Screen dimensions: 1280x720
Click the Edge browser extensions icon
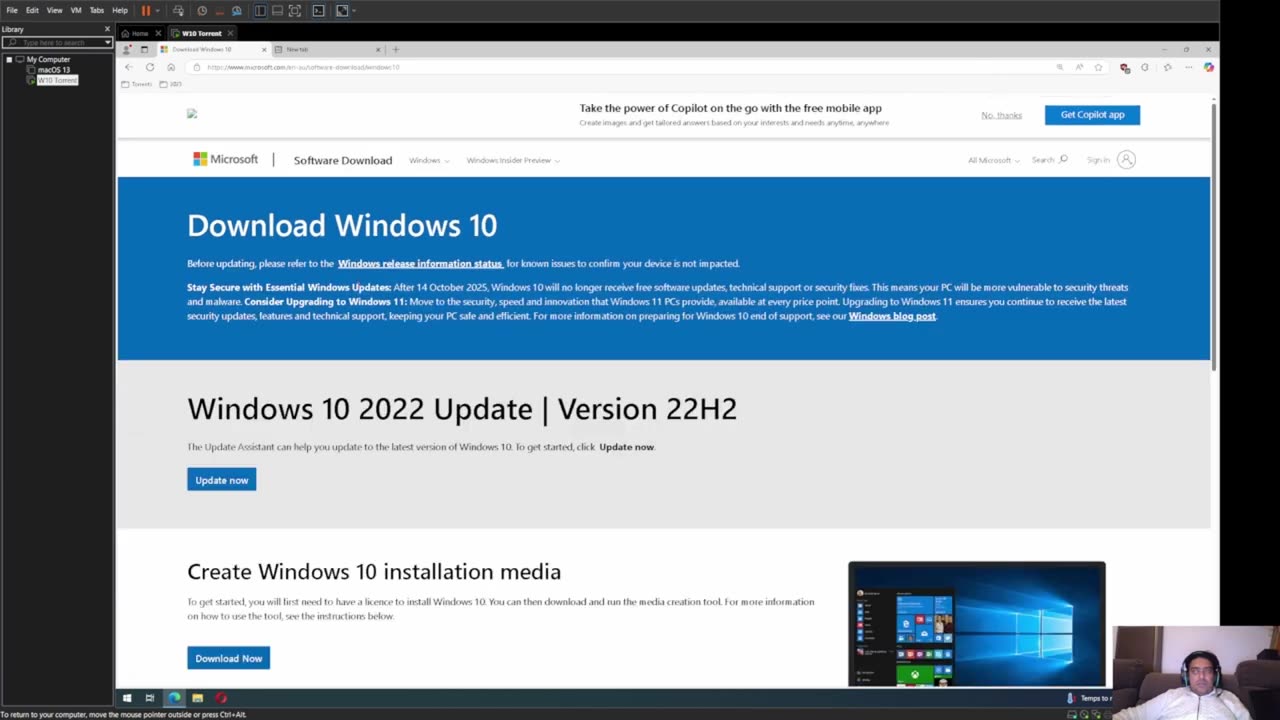tap(1145, 67)
